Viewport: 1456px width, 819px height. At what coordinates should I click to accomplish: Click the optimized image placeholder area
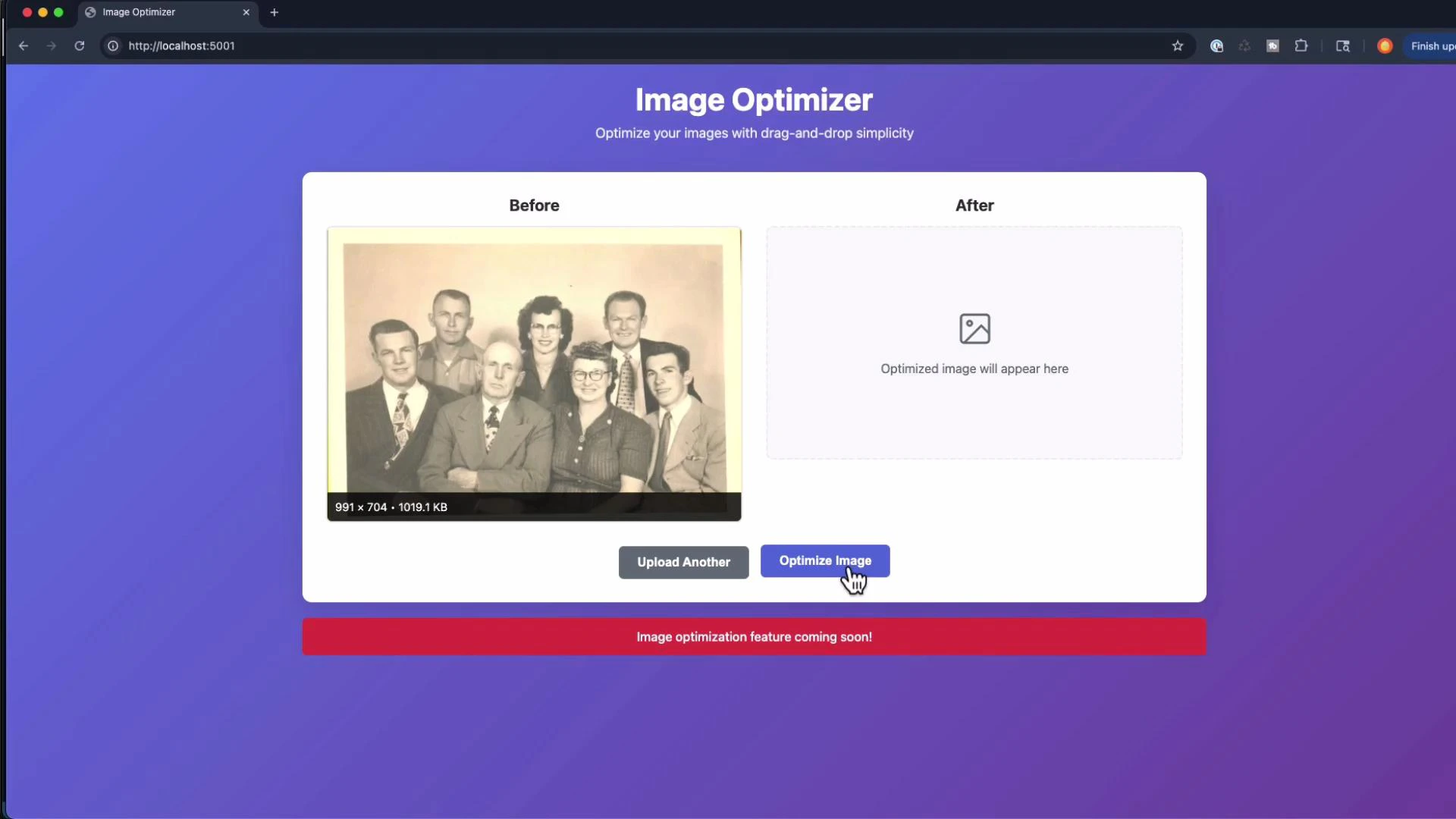tap(974, 343)
